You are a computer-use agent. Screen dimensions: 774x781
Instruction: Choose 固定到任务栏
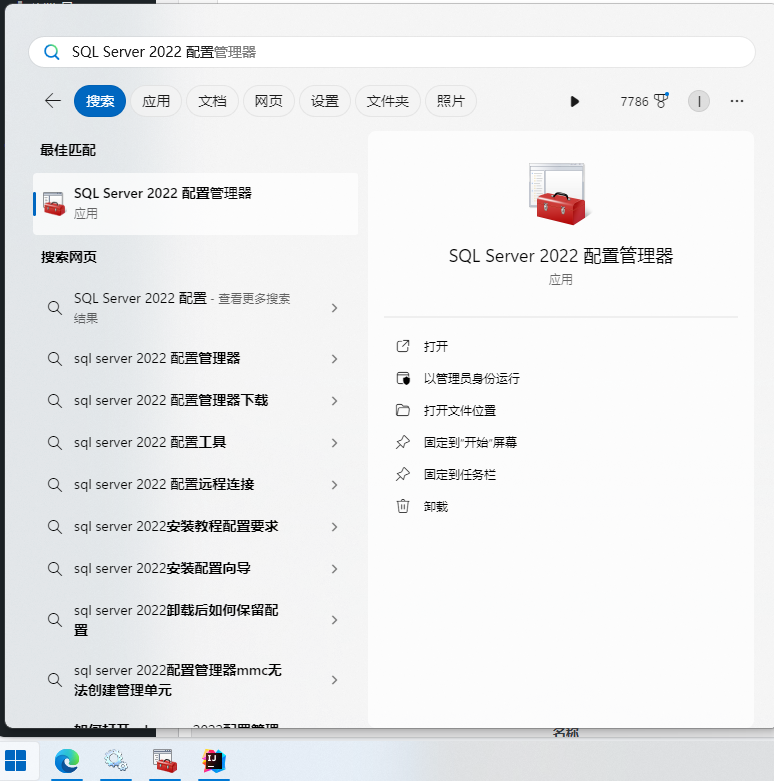pyautogui.click(x=460, y=474)
